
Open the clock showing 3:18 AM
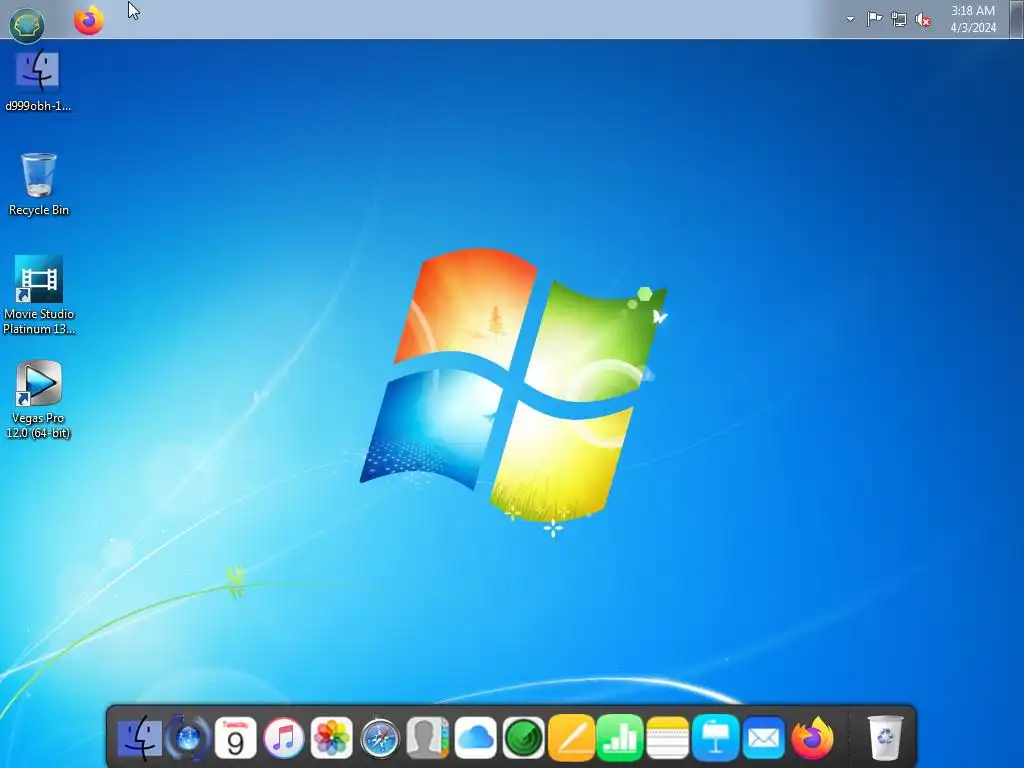[973, 19]
